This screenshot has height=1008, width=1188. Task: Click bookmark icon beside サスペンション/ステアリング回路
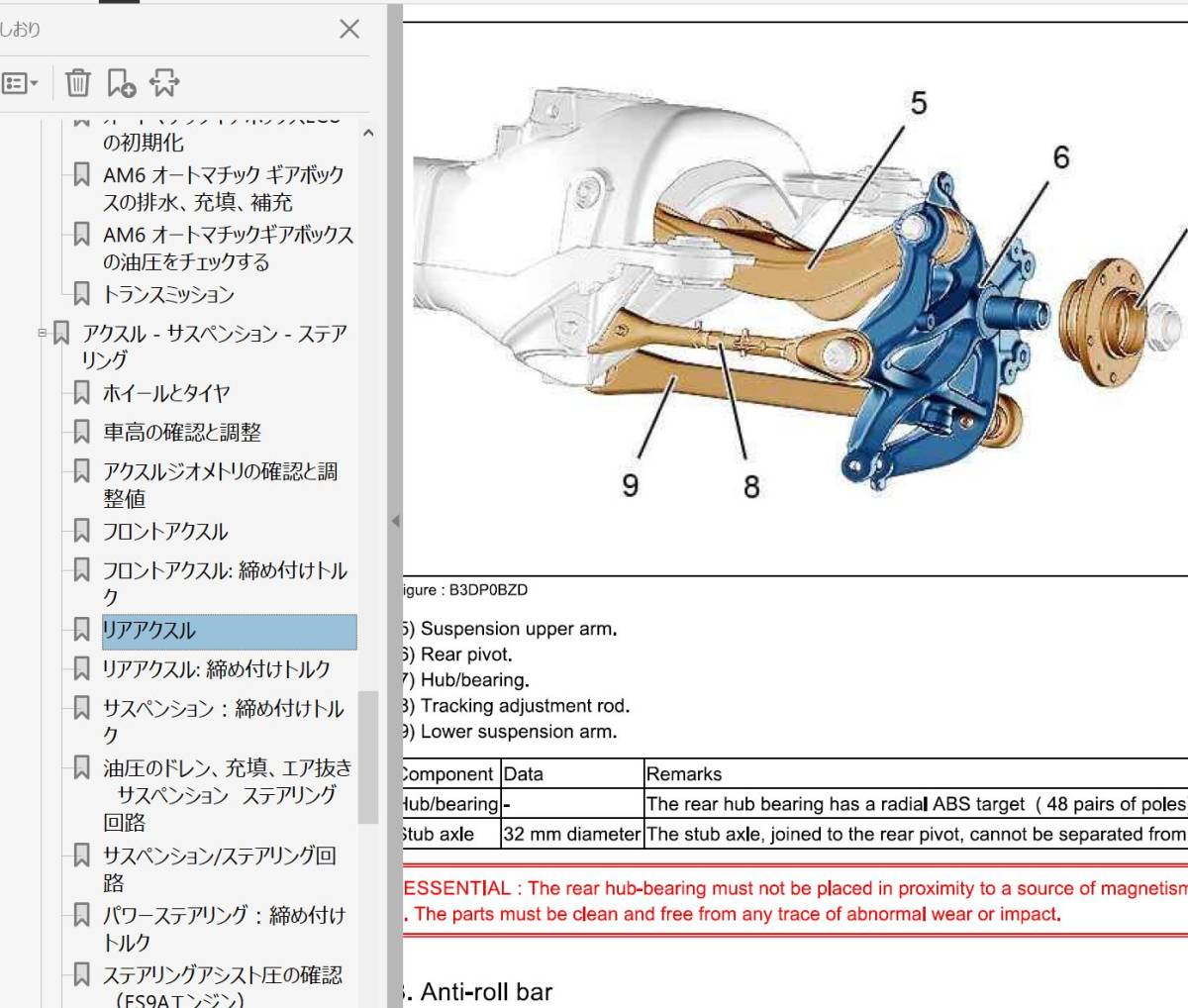click(x=82, y=855)
